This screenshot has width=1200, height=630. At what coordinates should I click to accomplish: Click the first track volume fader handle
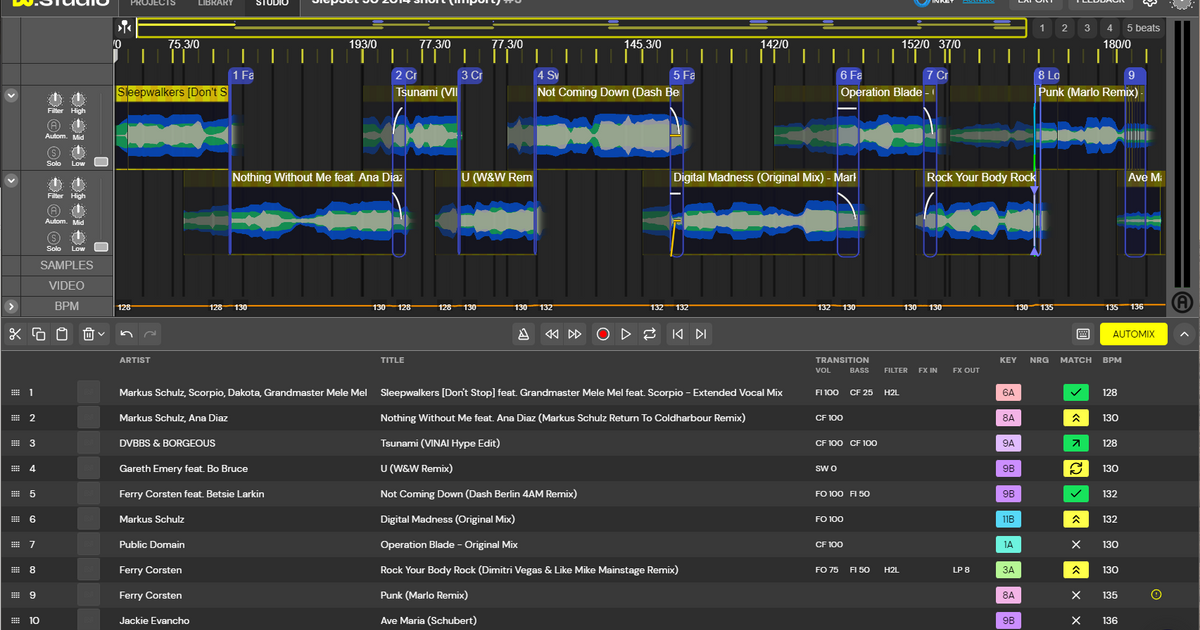click(101, 162)
